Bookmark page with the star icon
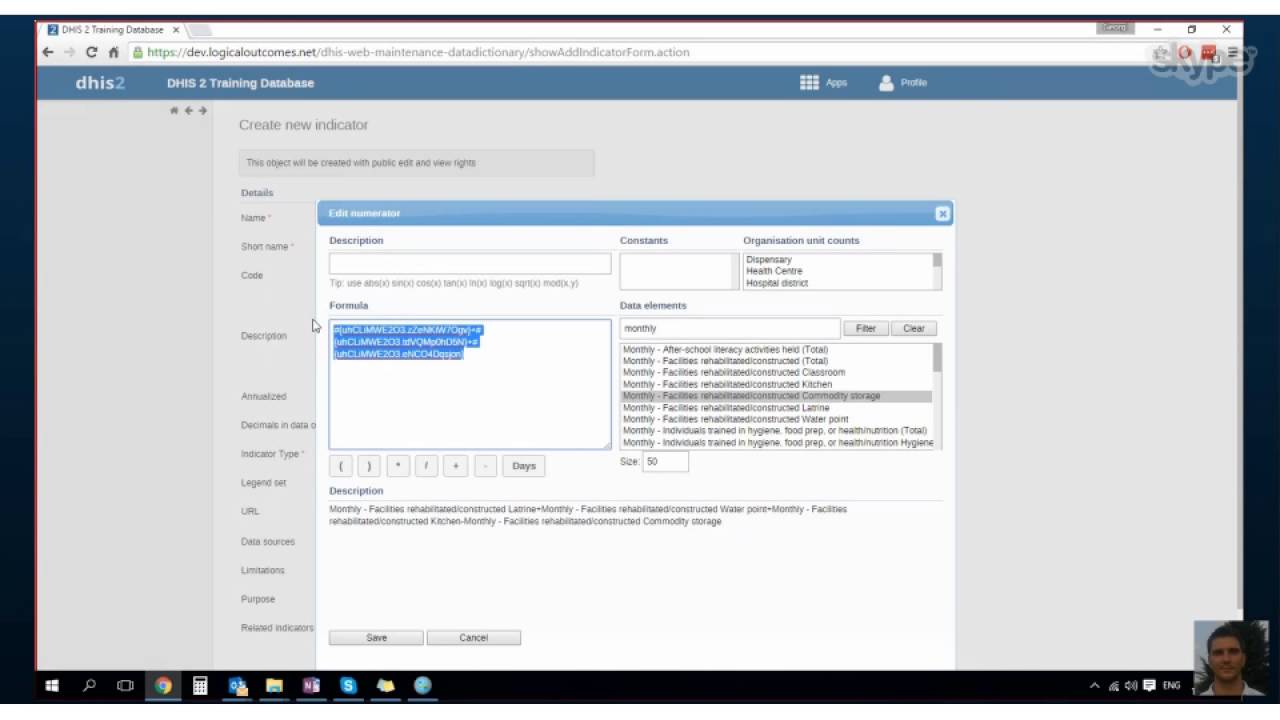This screenshot has height=720, width=1280. pos(1160,52)
